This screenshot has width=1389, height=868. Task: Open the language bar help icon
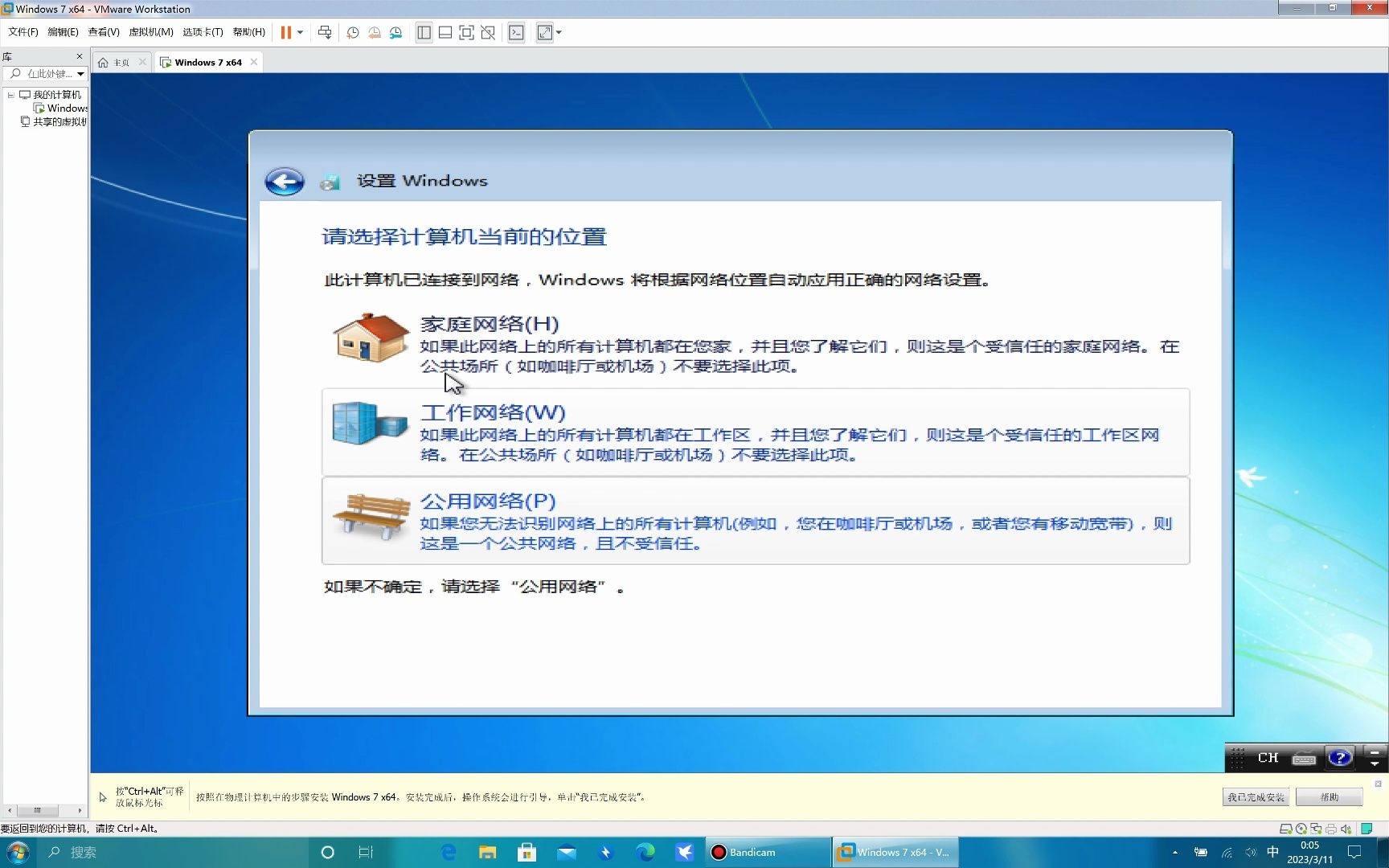[1339, 758]
